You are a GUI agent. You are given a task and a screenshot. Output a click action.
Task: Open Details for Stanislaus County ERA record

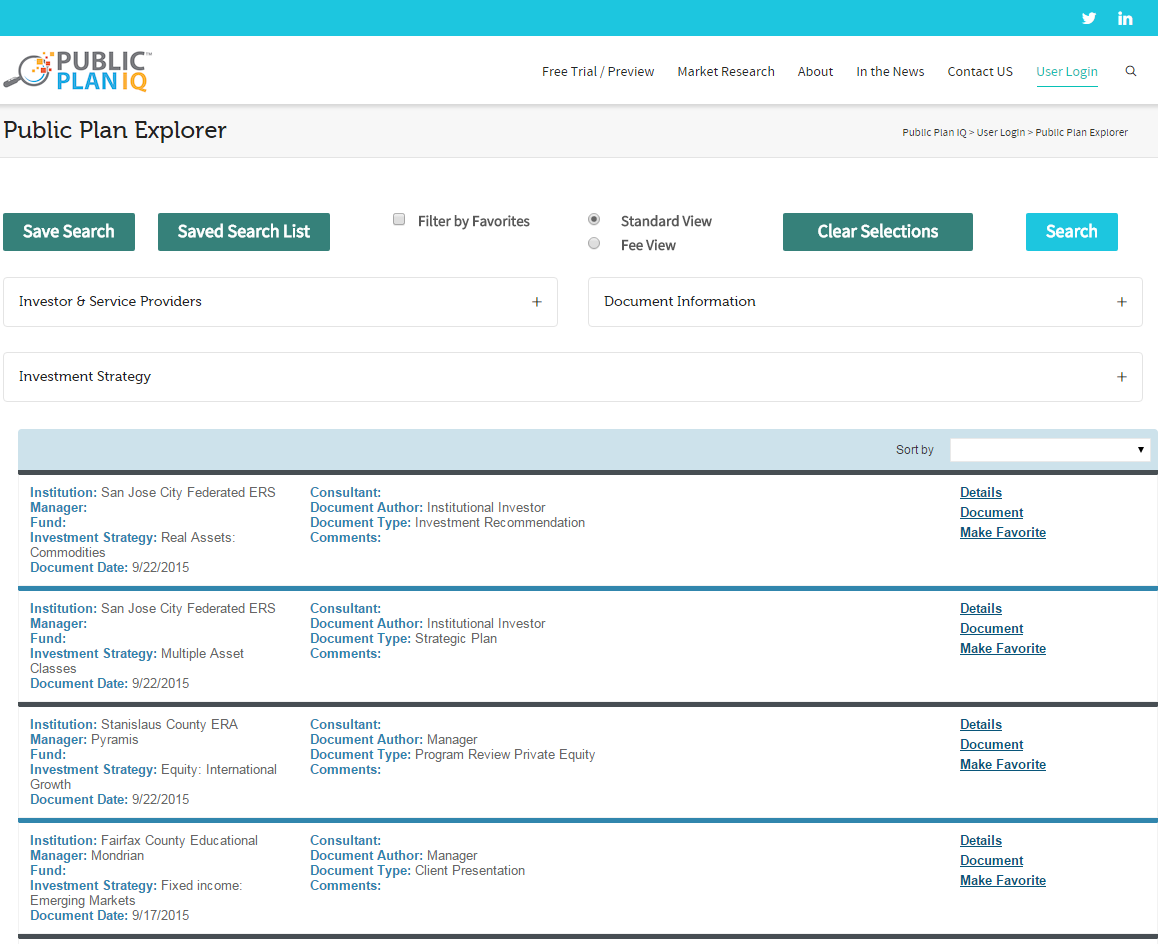(x=981, y=725)
